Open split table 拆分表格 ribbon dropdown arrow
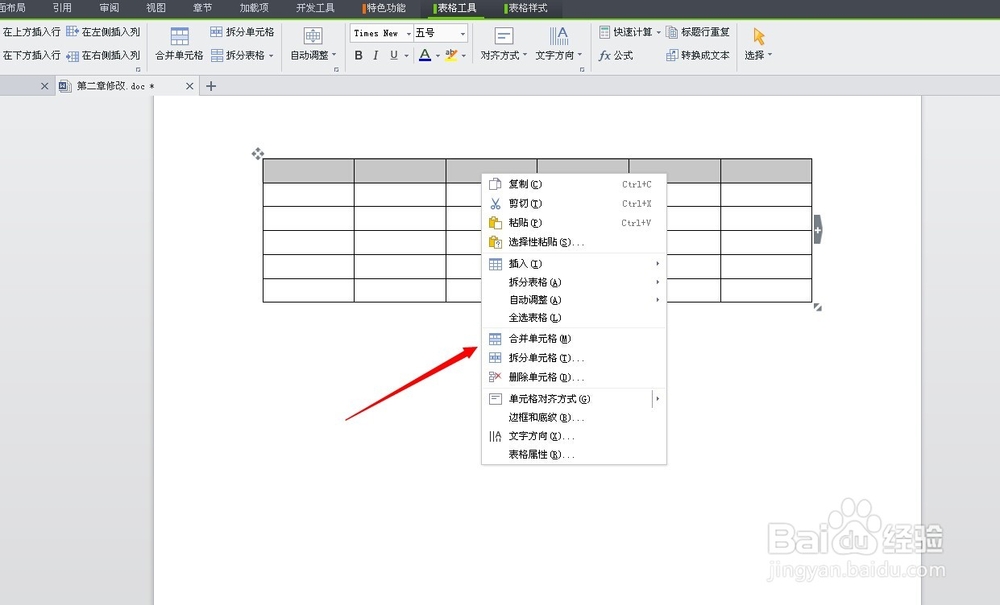The image size is (1000, 605). [271, 56]
